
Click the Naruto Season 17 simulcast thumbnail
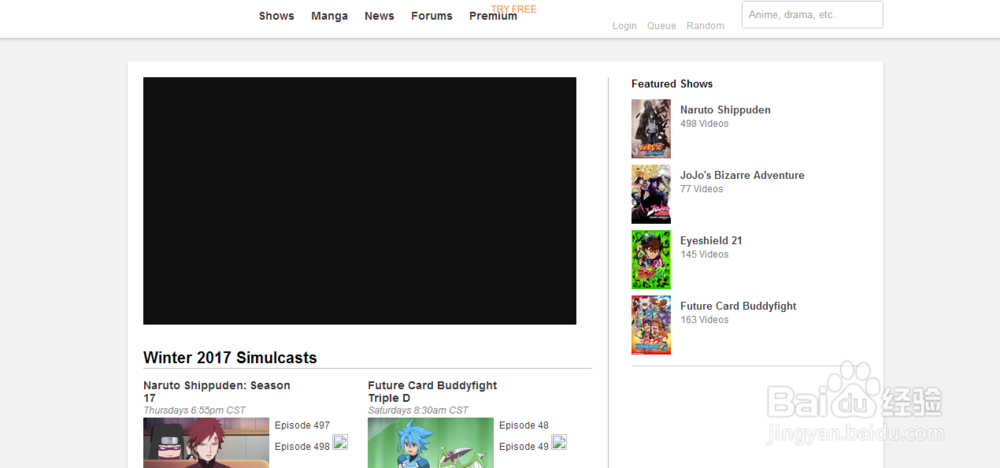pyautogui.click(x=206, y=442)
